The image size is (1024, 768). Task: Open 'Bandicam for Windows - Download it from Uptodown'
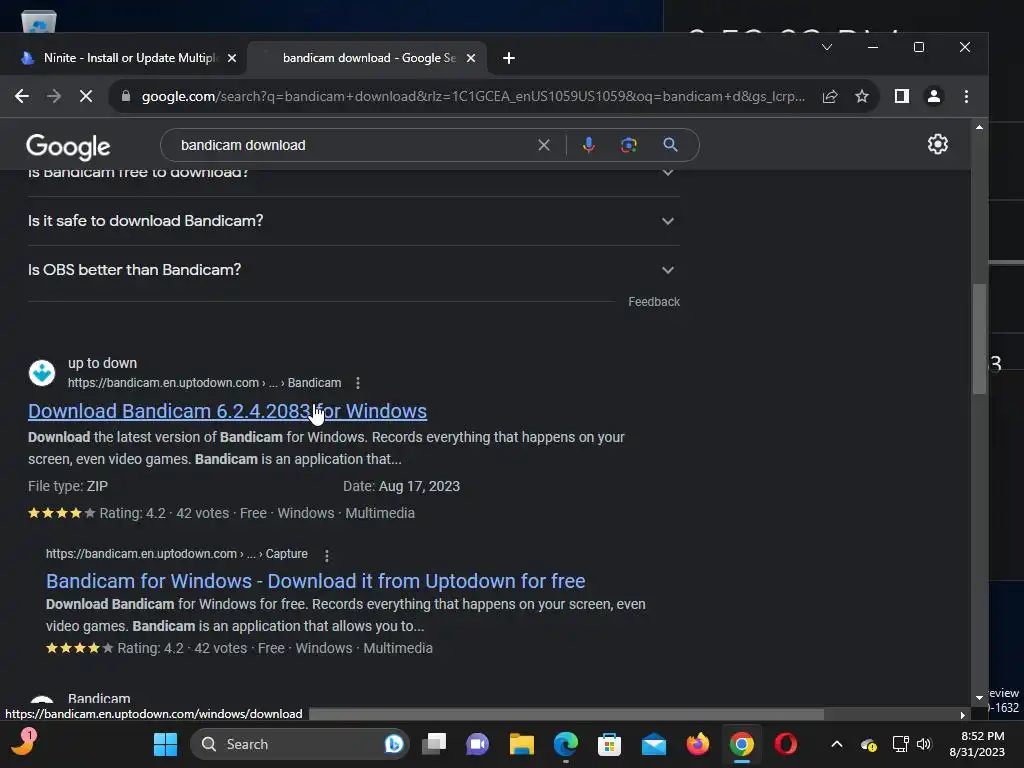tap(315, 581)
